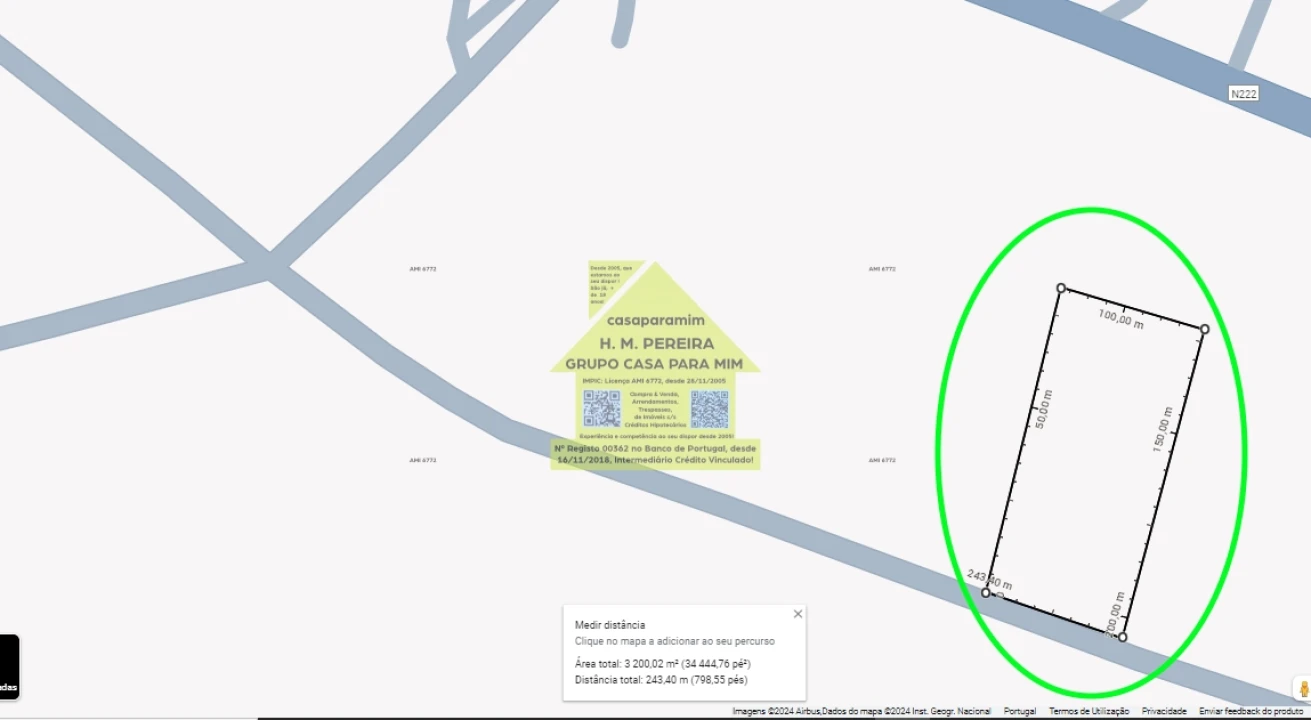Close the Medir distância panel
The width and height of the screenshot is (1311, 720).
(797, 614)
